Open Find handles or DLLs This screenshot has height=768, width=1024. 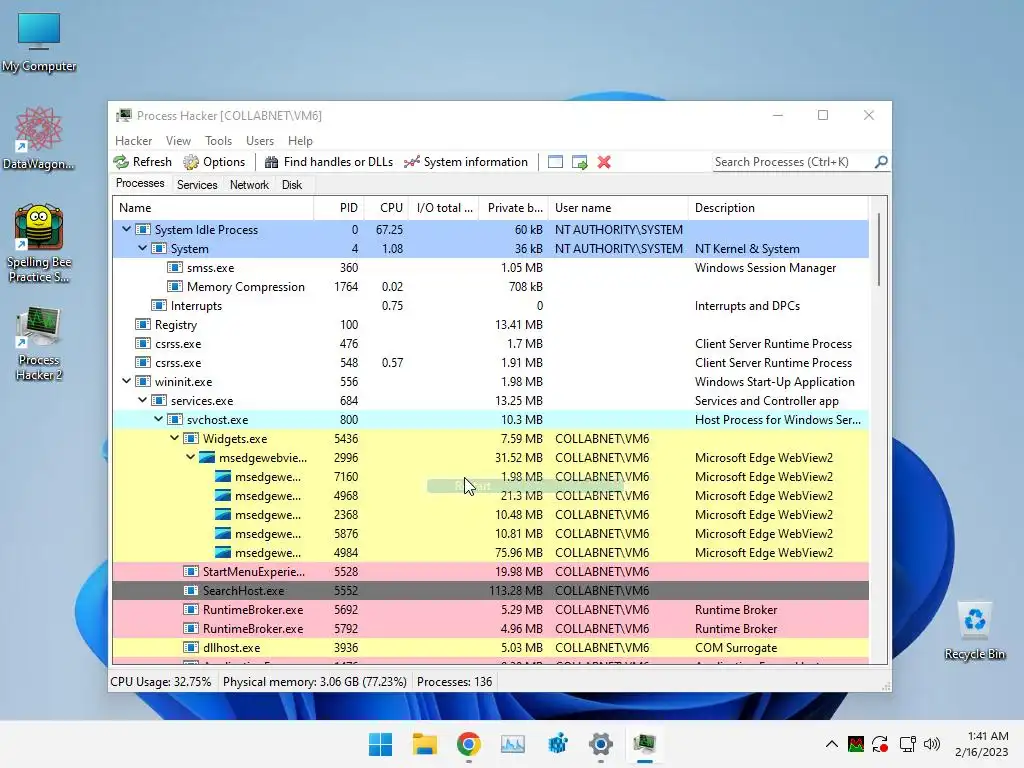coord(328,162)
